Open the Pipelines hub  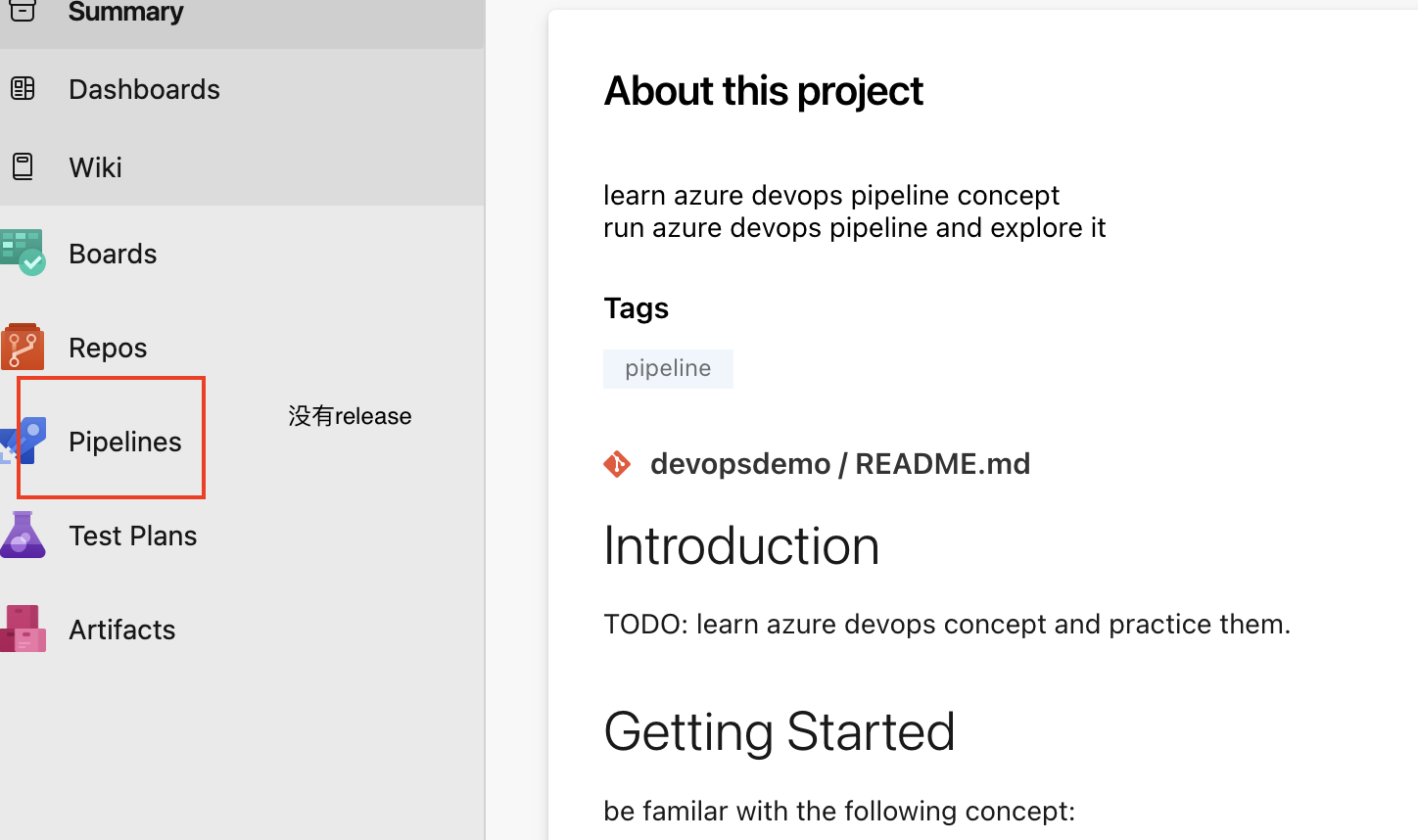coord(124,442)
